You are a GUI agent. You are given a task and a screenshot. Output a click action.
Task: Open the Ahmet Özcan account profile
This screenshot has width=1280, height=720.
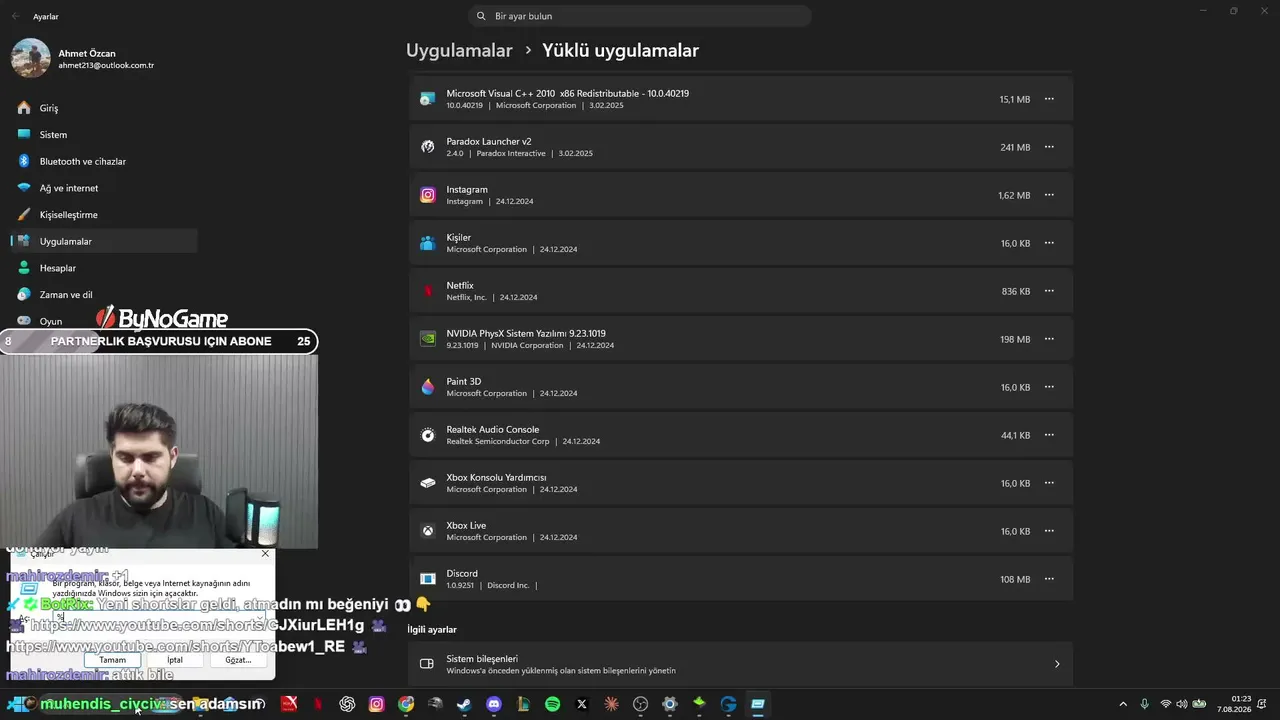click(83, 58)
